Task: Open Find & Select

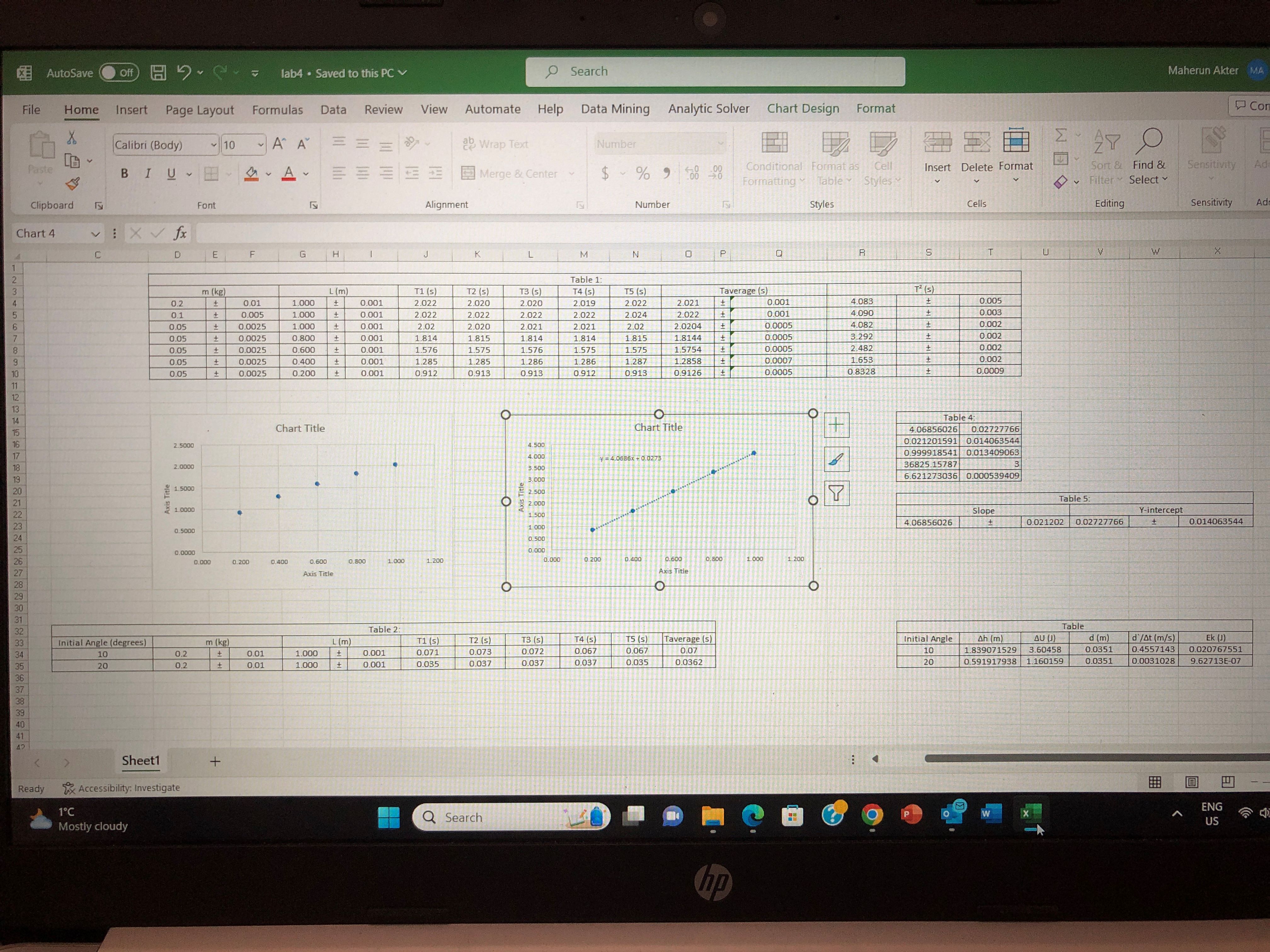Action: click(1149, 157)
